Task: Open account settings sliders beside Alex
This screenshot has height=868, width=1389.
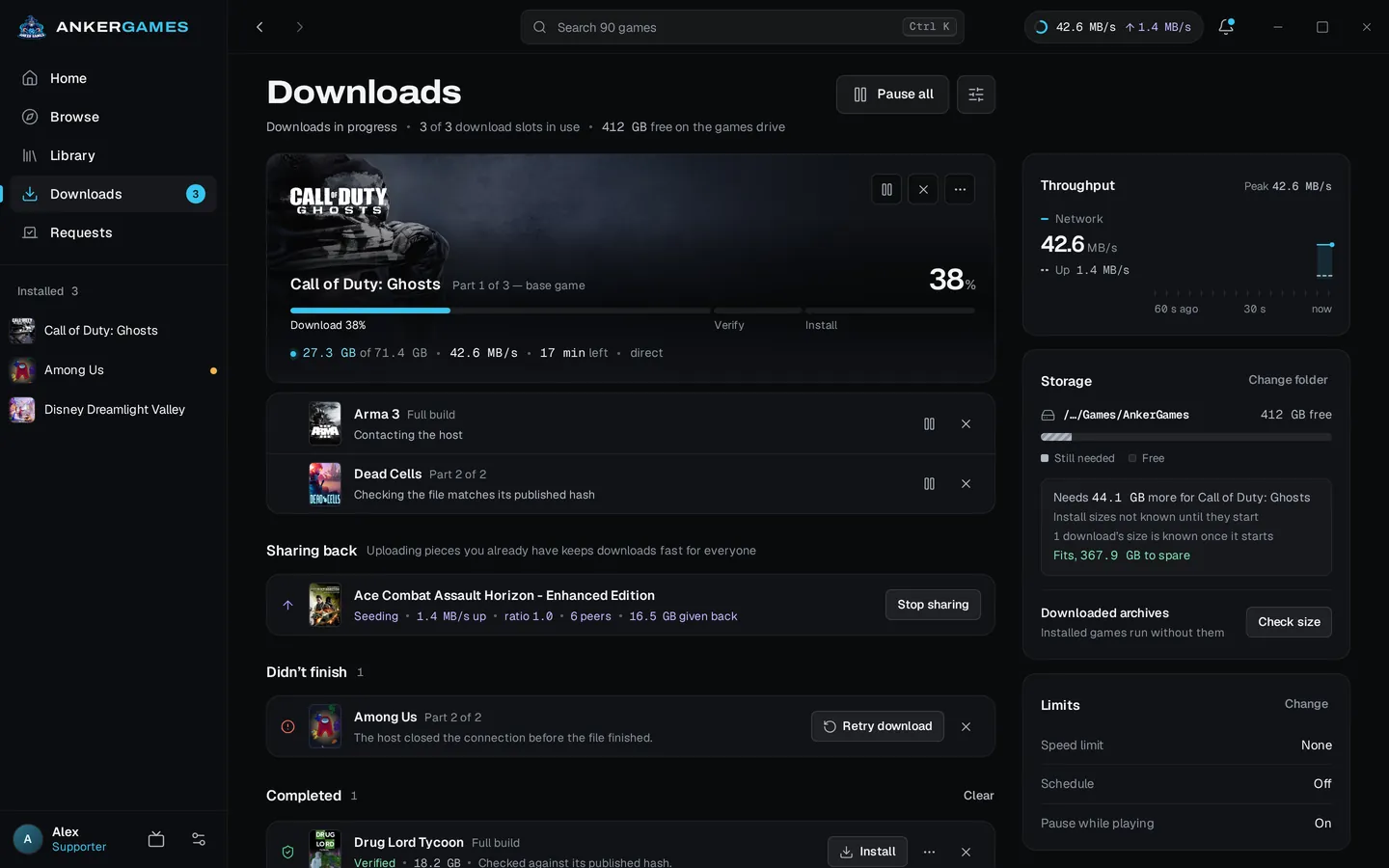Action: tap(199, 840)
